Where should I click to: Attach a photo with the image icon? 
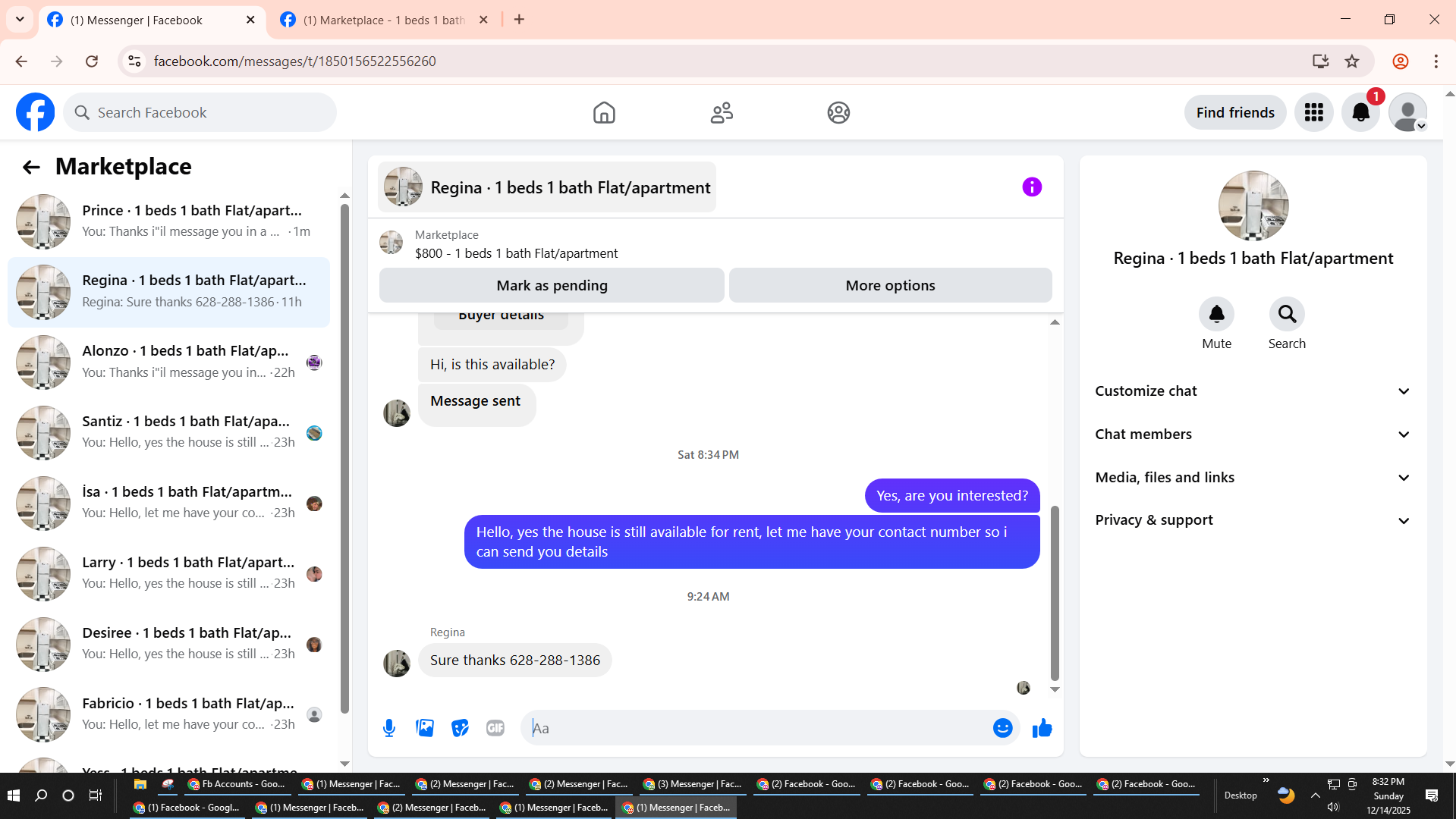[425, 728]
